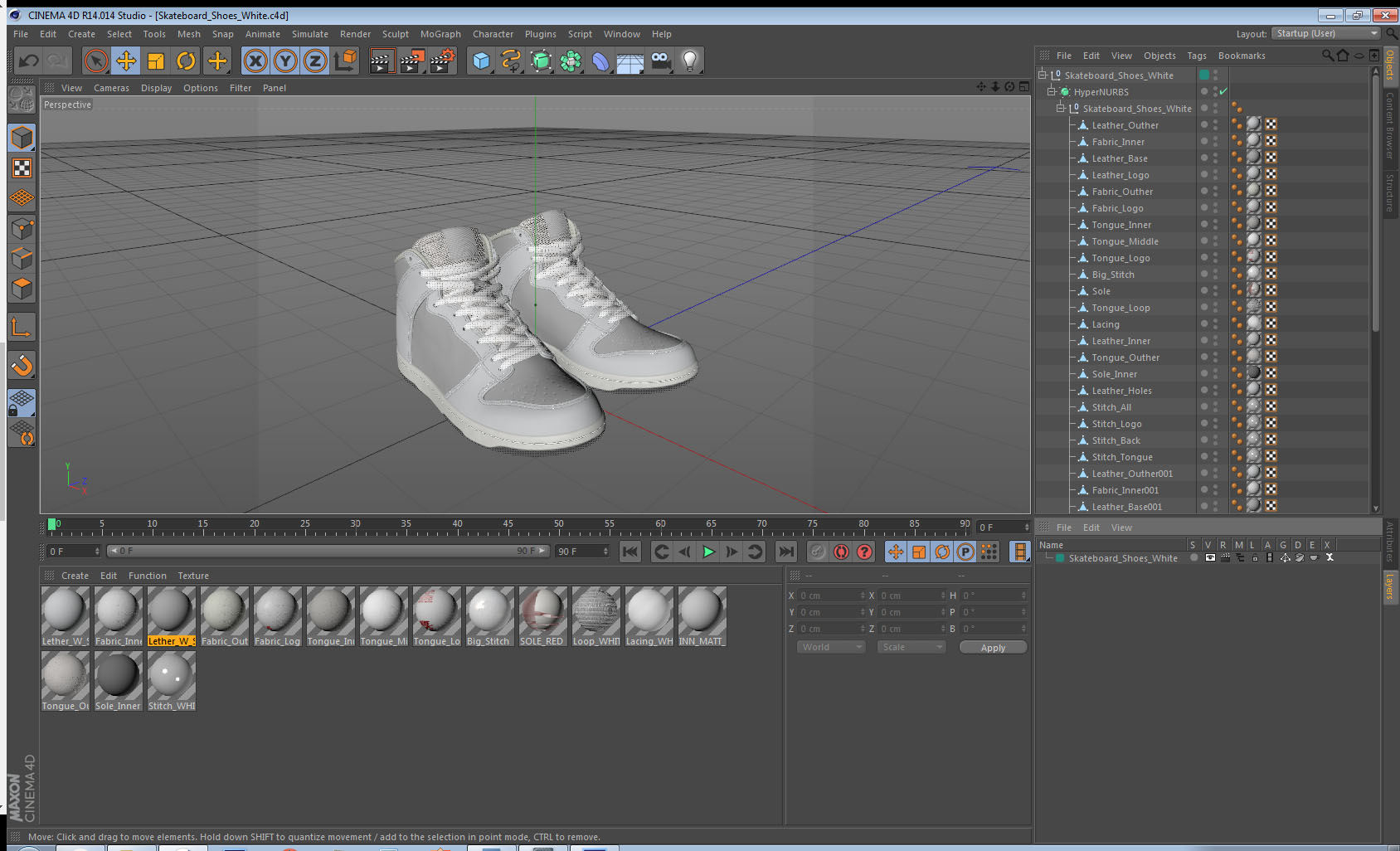Enable the snapping magnet icon
This screenshot has height=851, width=1400.
[x=22, y=364]
